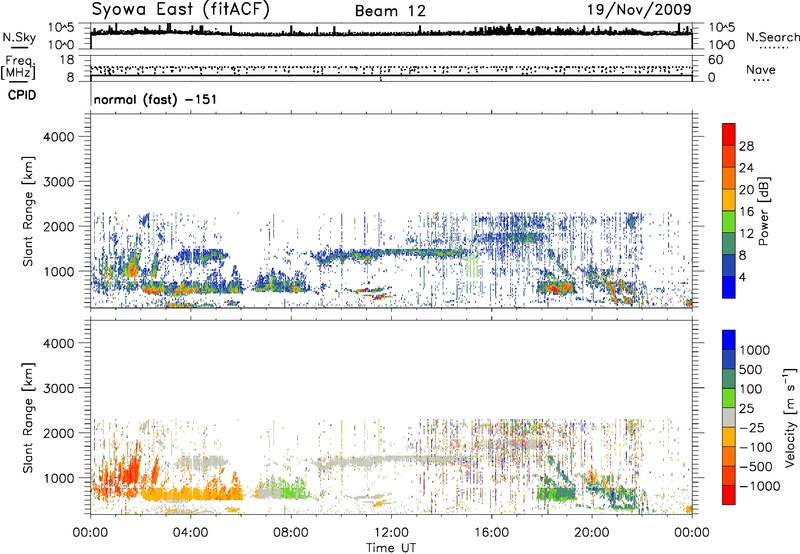Click the light green segment of Velocity colorbar
The image size is (800, 554).
(x=729, y=398)
